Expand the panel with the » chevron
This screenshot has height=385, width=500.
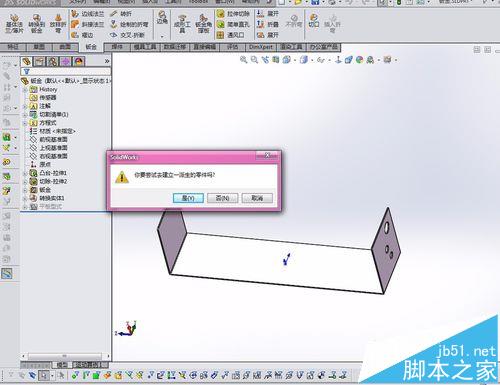click(107, 61)
